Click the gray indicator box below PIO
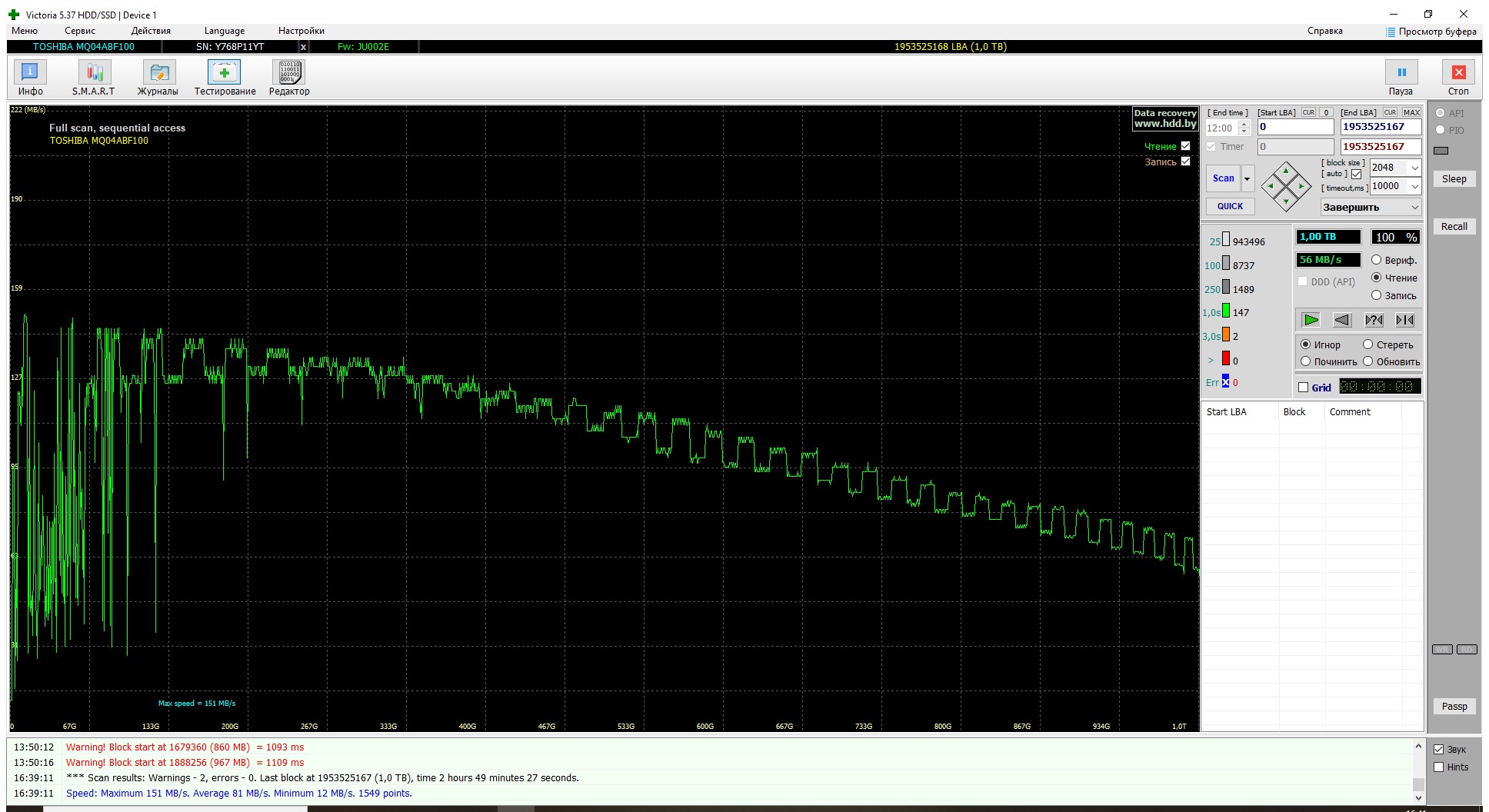Screen dimensions: 1489x812 (x=1441, y=151)
